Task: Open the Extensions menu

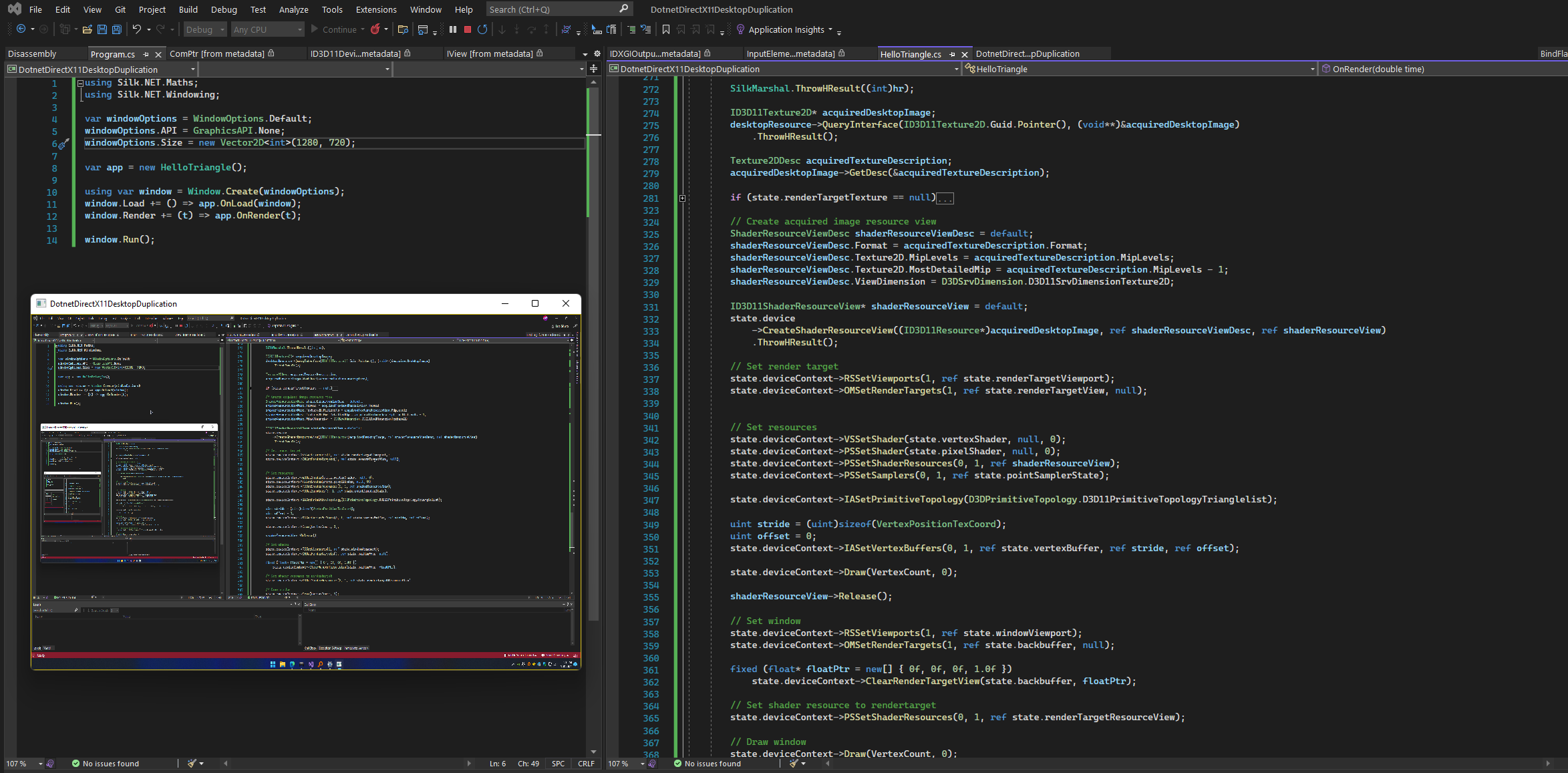Action: (376, 9)
